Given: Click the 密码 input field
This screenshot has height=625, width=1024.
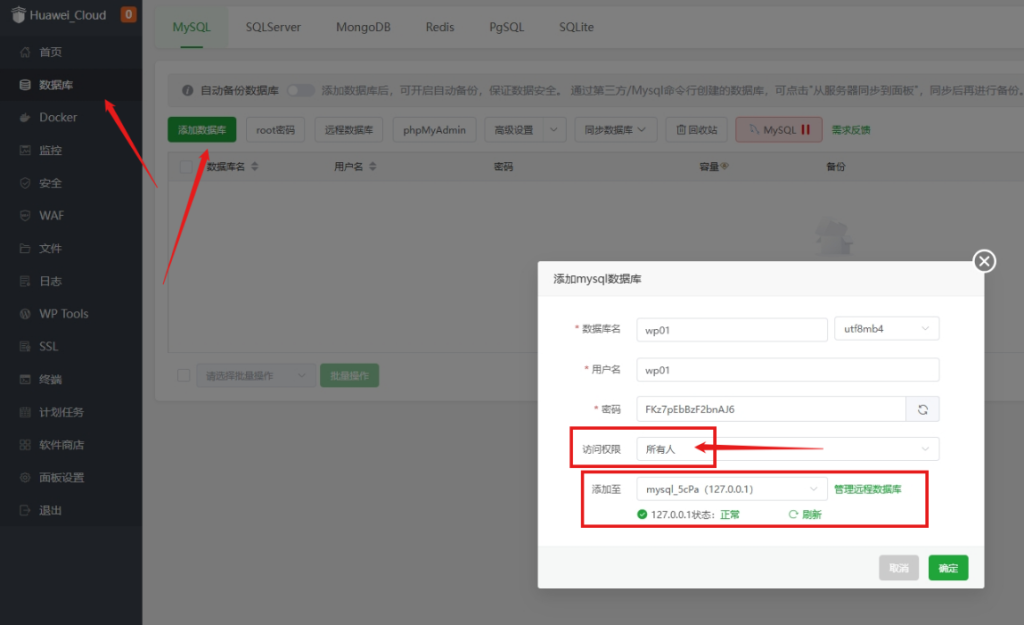Looking at the screenshot, I should pyautogui.click(x=771, y=409).
